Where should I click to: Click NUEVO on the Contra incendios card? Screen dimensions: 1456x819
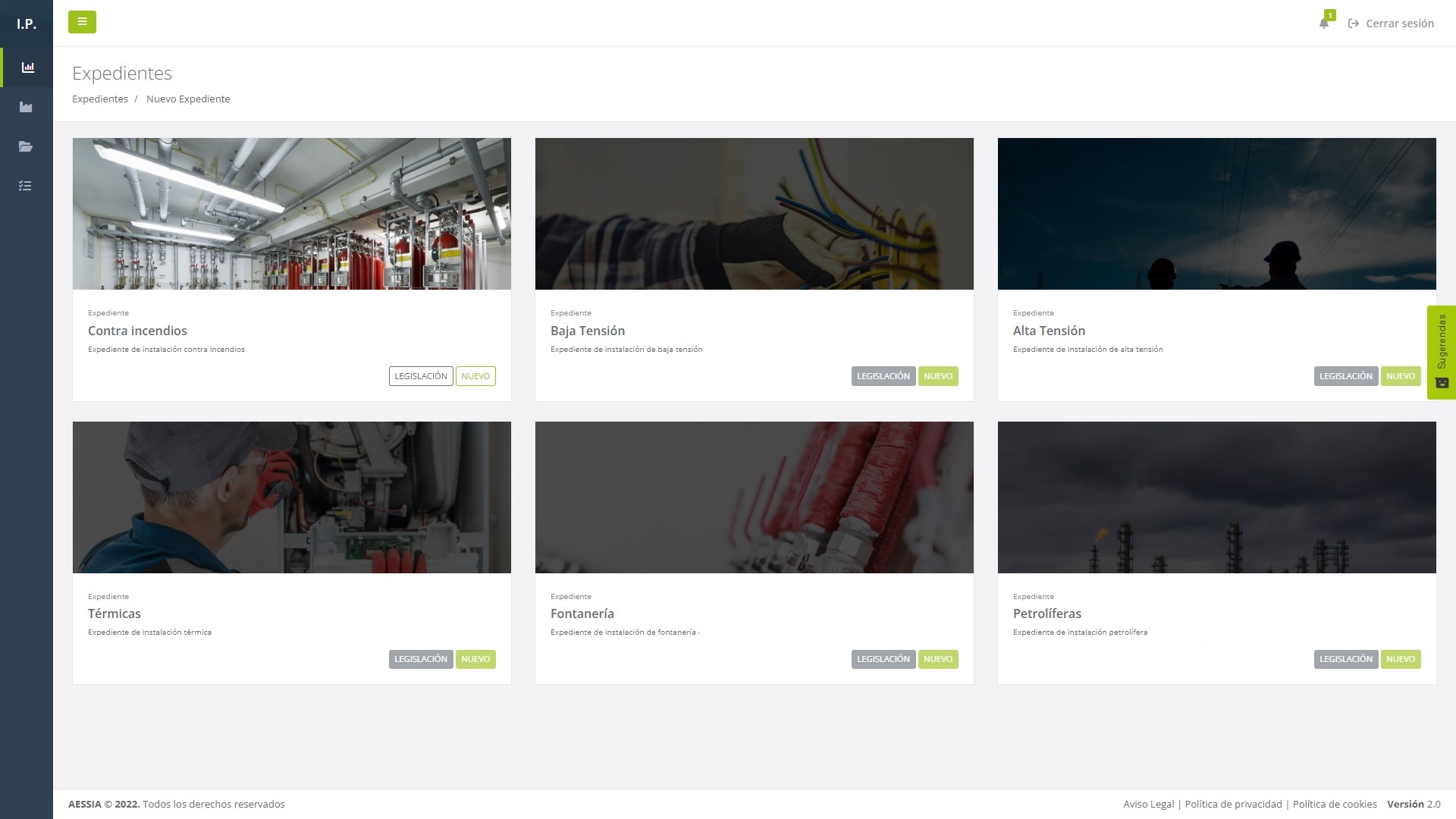point(475,376)
